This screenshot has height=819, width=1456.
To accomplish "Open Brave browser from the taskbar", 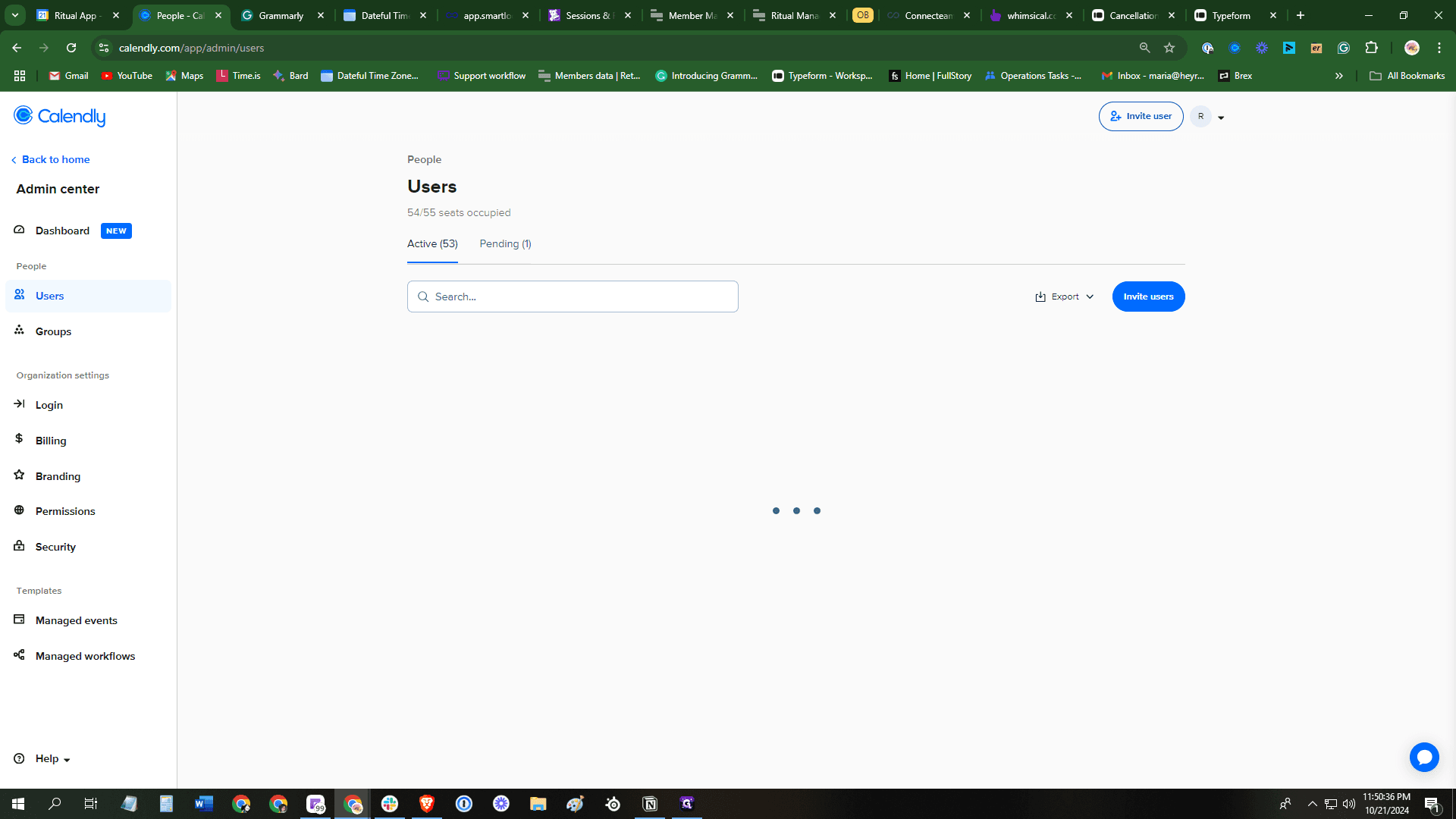I will click(x=427, y=804).
